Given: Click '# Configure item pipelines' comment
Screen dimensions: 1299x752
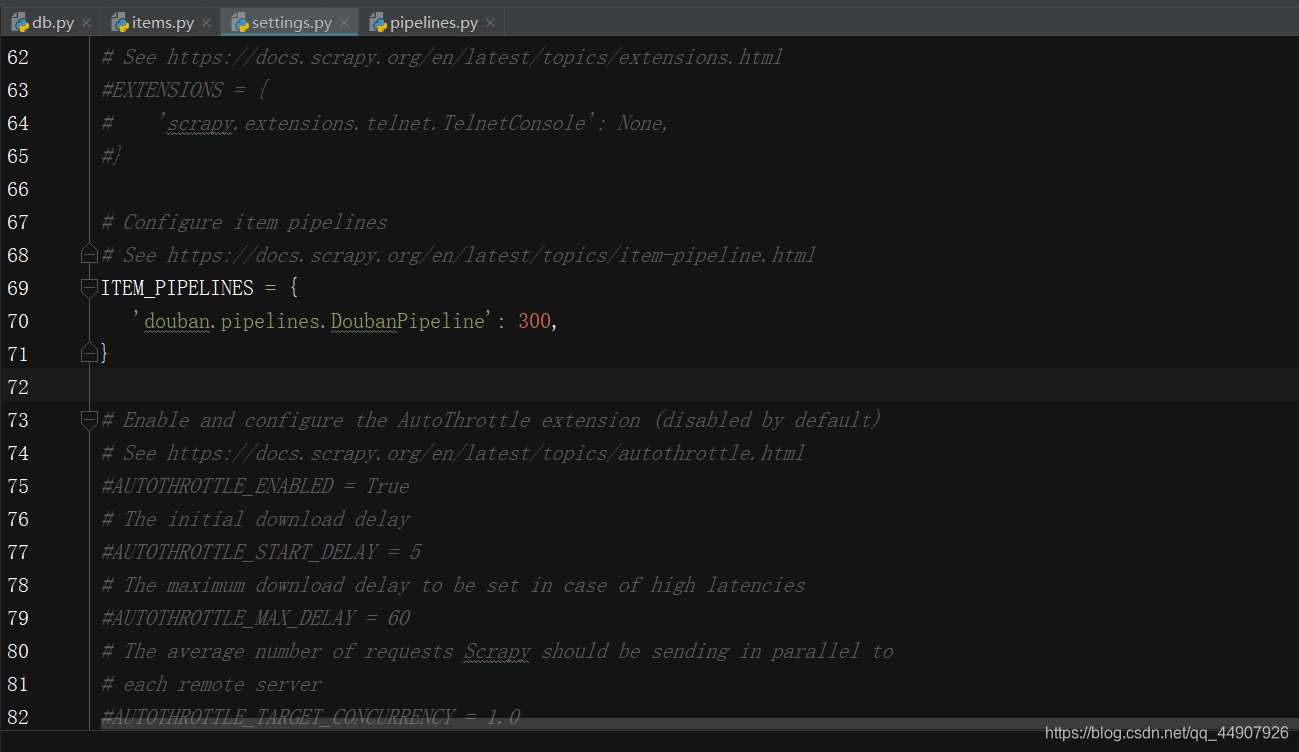Looking at the screenshot, I should click(x=245, y=222).
